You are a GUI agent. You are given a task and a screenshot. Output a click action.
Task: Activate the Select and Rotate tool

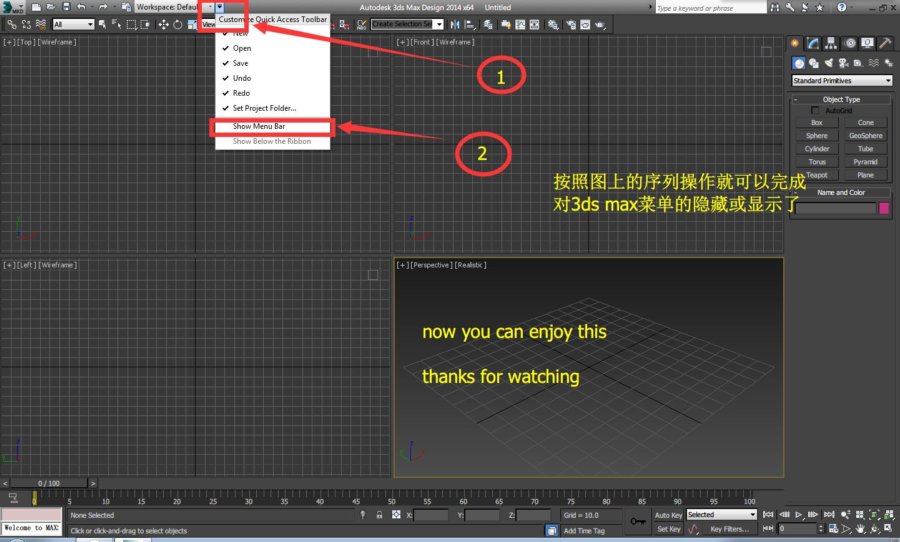coord(178,24)
